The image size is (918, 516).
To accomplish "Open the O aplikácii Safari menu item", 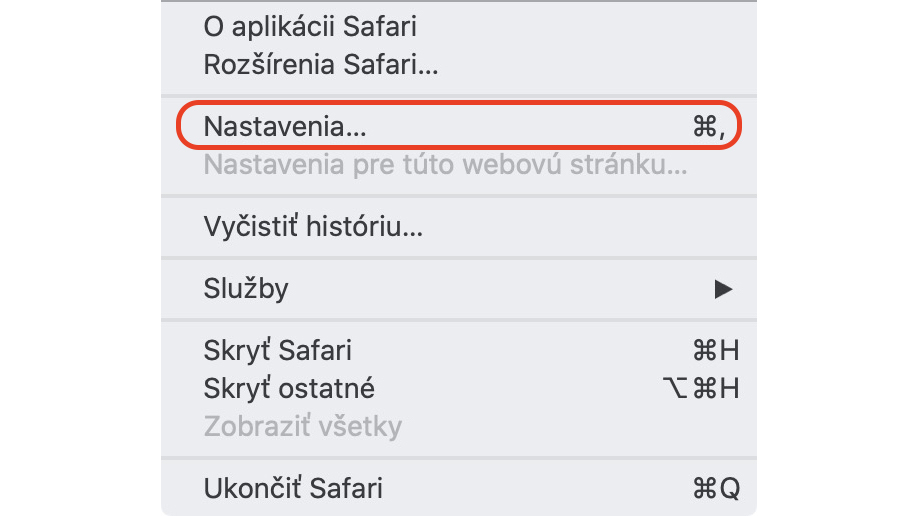I will tap(458, 27).
